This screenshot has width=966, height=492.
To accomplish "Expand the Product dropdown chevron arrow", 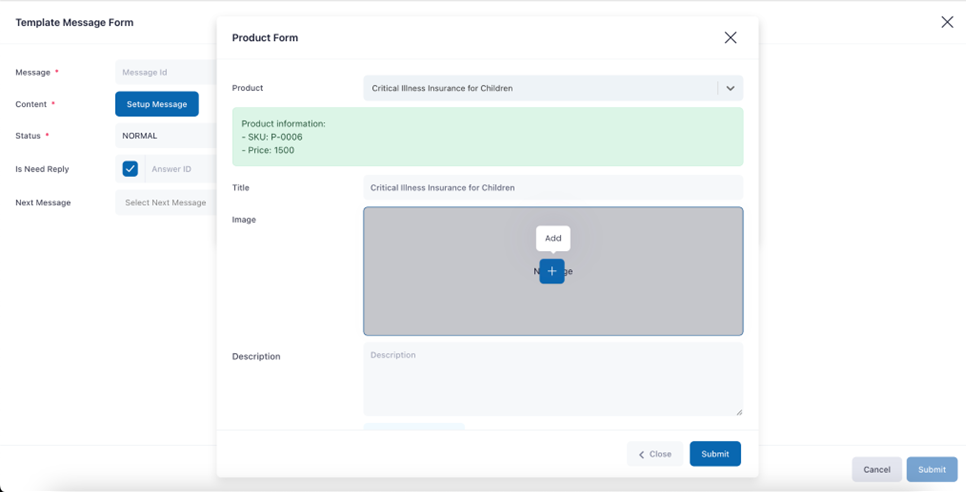I will pos(730,88).
